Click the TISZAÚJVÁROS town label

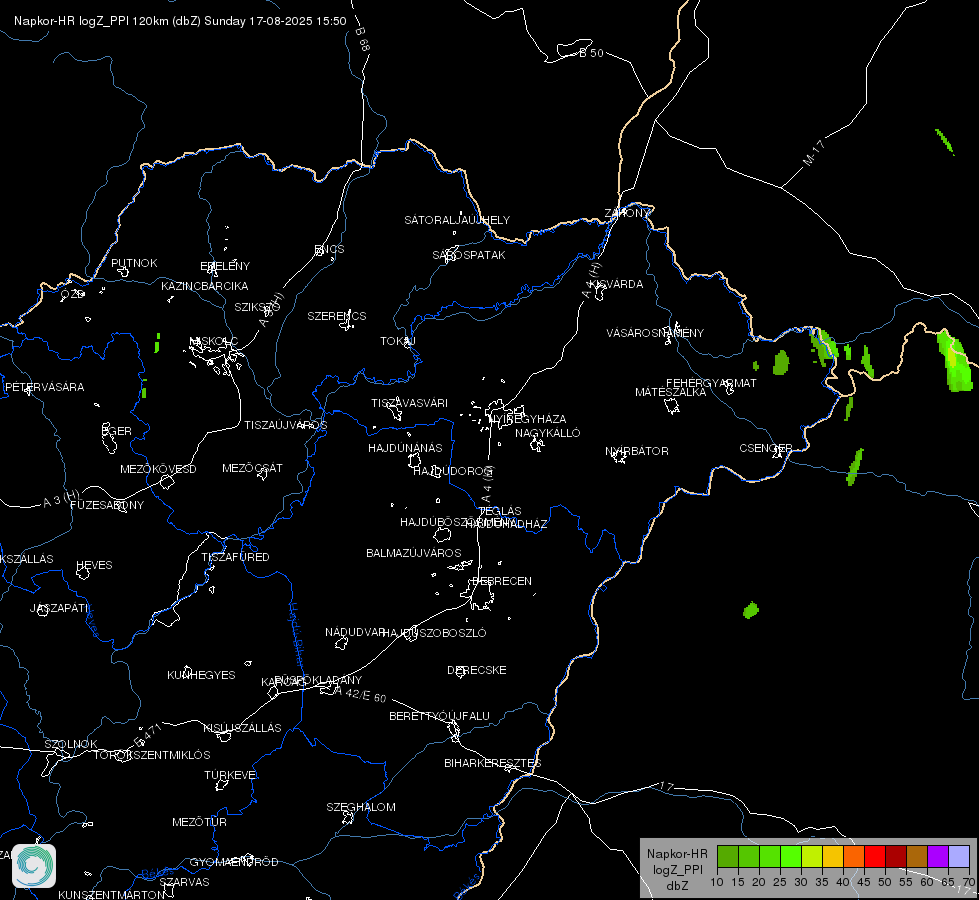[x=285, y=425]
